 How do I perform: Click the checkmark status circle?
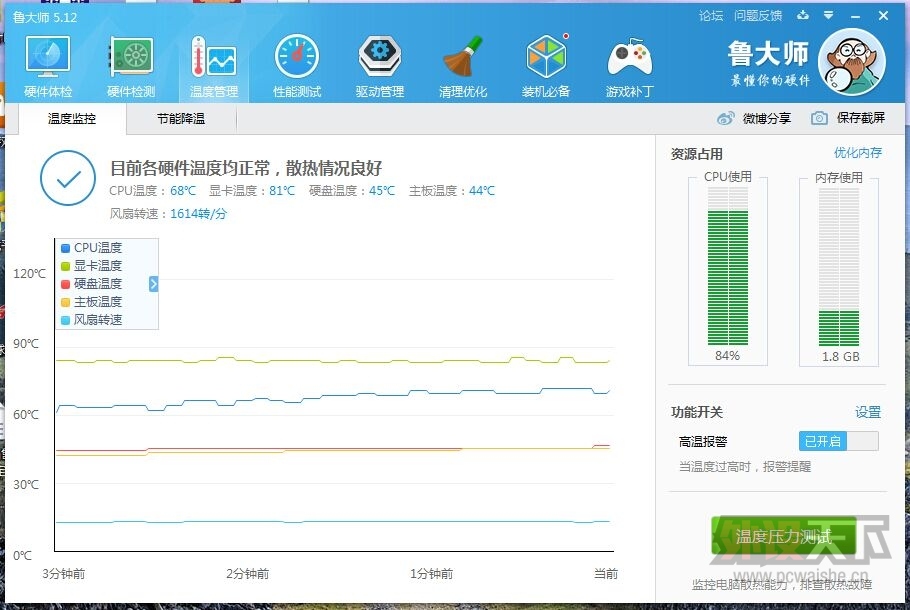[x=68, y=178]
